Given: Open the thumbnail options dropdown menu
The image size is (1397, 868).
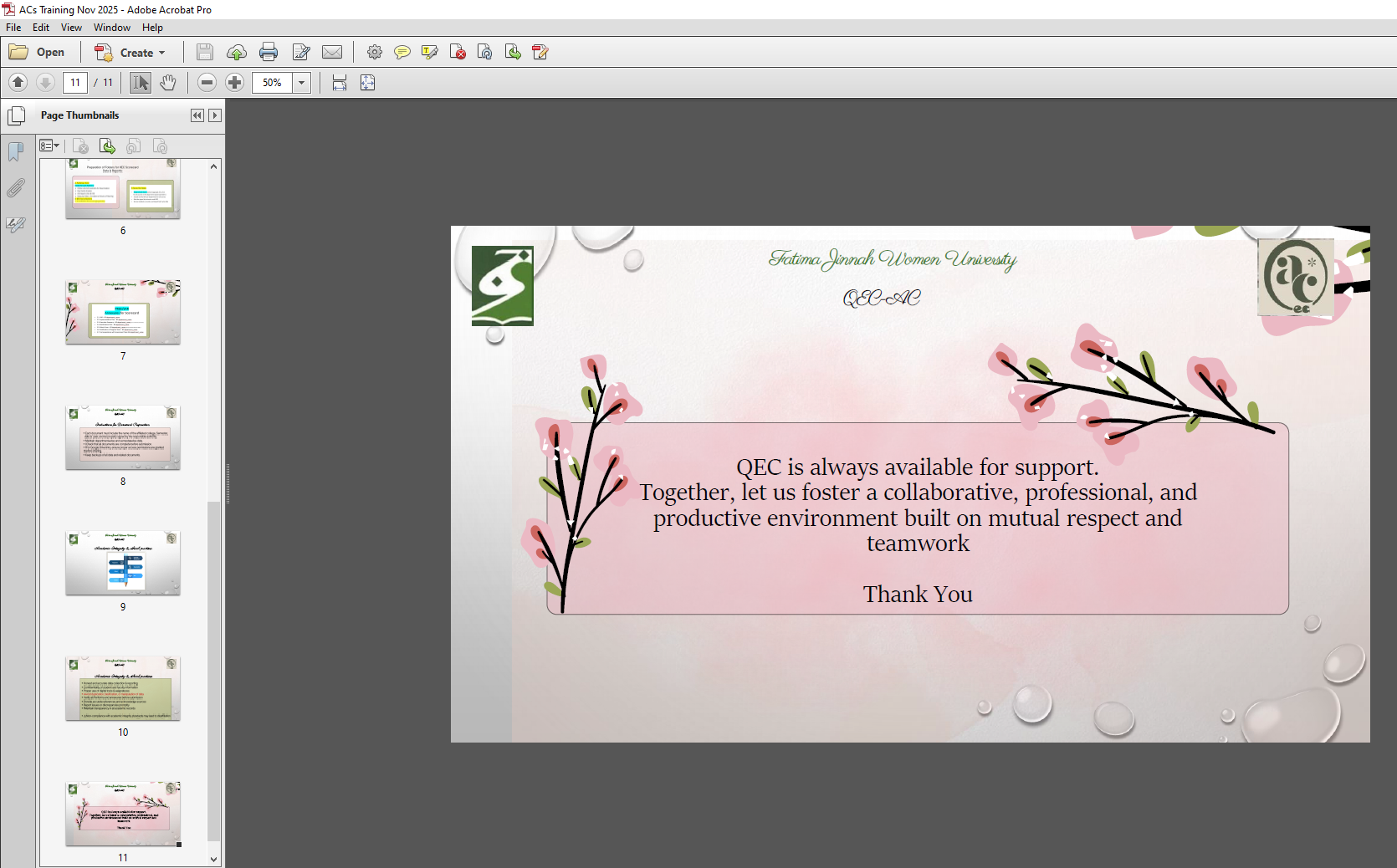Looking at the screenshot, I should (49, 146).
